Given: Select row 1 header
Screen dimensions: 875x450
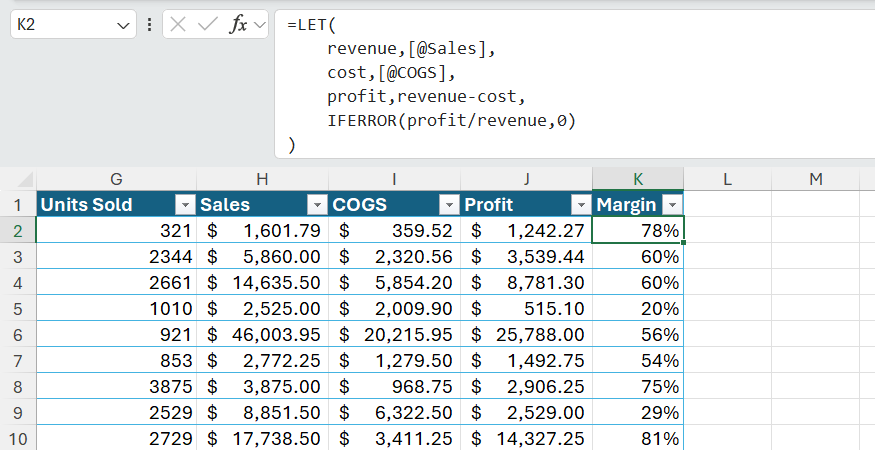Looking at the screenshot, I should 18,204.
